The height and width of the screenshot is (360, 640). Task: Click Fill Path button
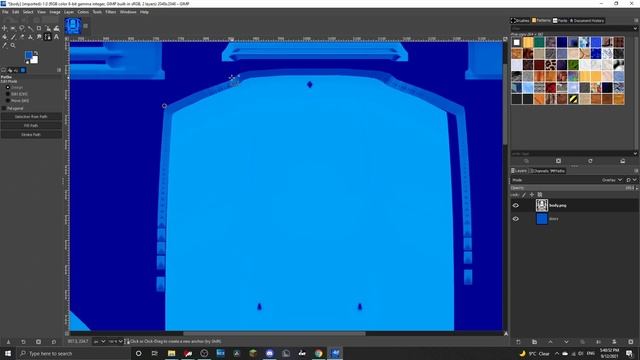(31, 125)
